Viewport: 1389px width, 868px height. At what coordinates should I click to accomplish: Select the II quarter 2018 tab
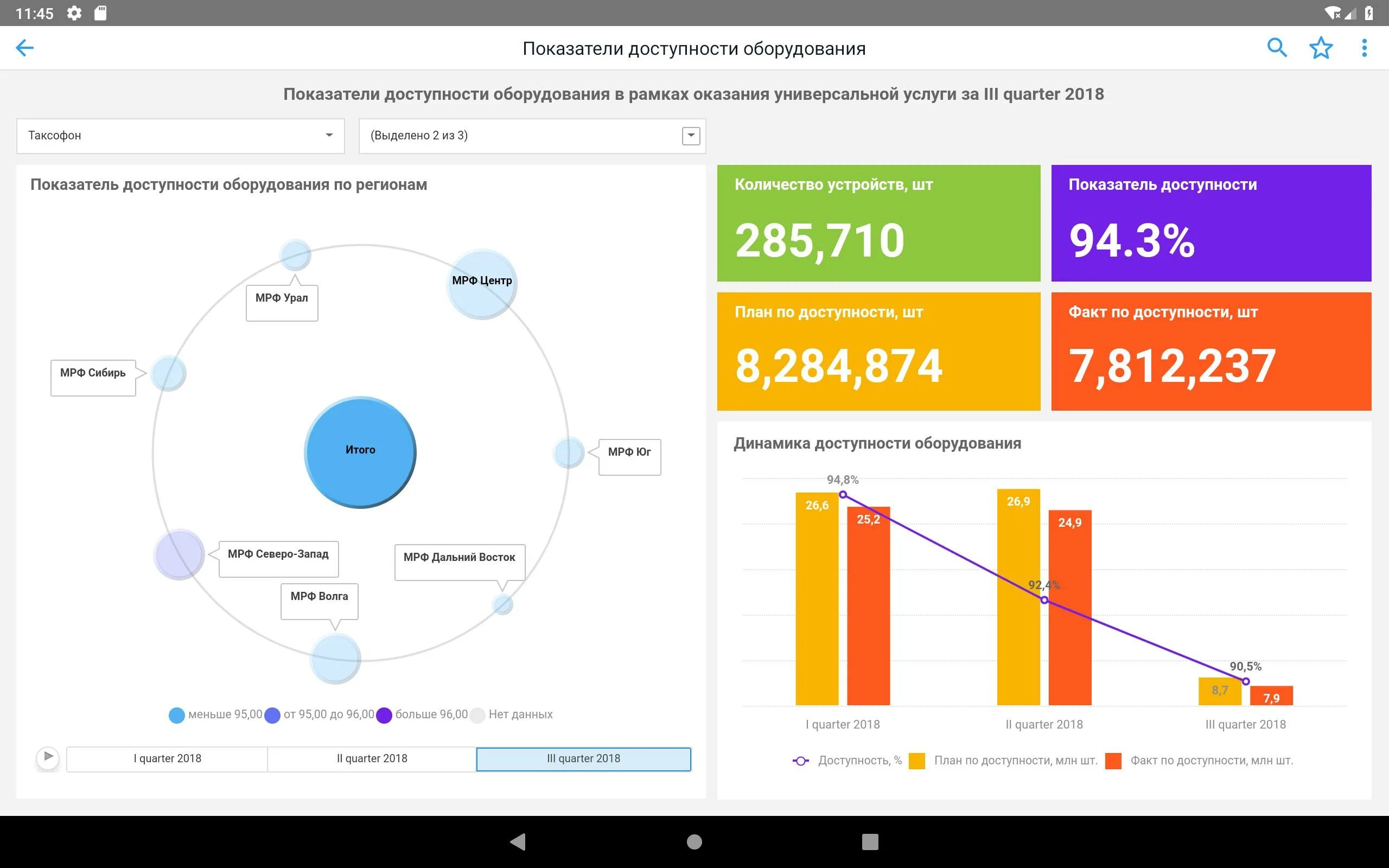tap(372, 758)
